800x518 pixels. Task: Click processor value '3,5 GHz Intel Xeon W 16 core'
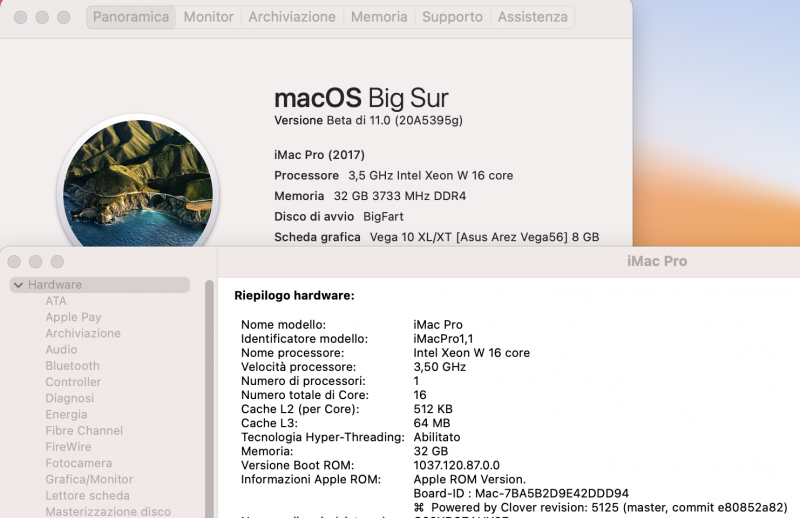coord(431,176)
